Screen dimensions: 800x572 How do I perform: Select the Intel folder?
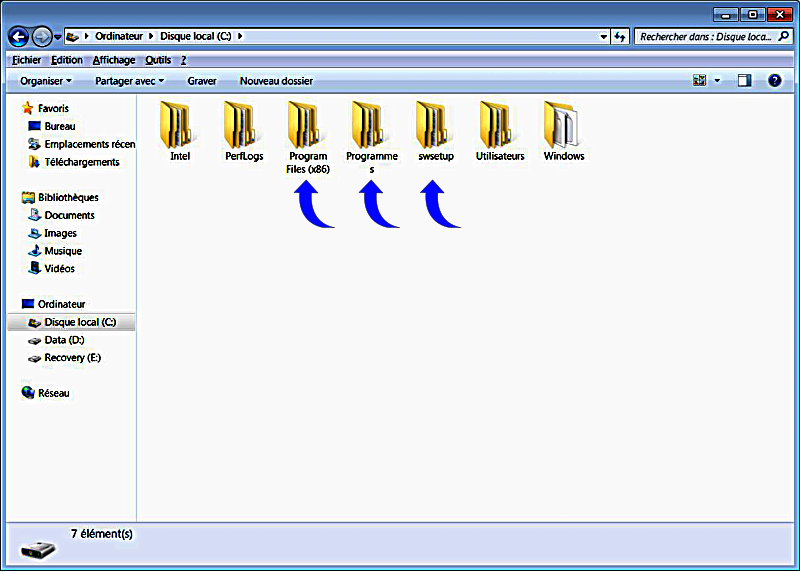pos(180,132)
